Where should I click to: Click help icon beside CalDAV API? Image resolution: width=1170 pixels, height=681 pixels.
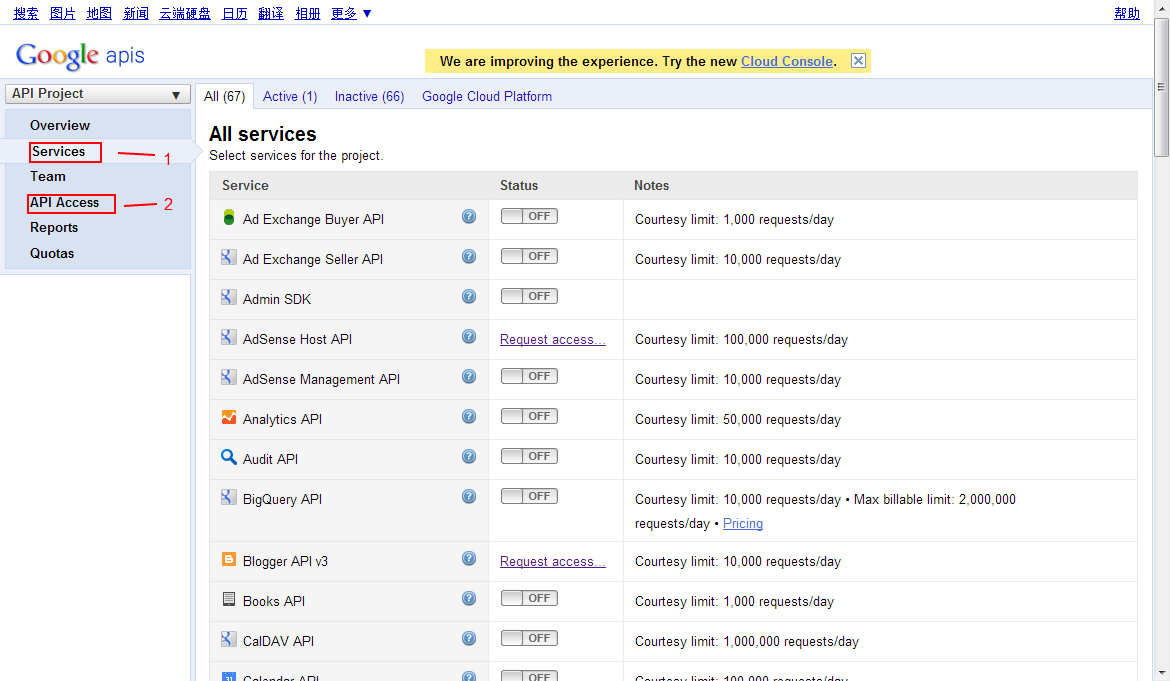coord(468,639)
